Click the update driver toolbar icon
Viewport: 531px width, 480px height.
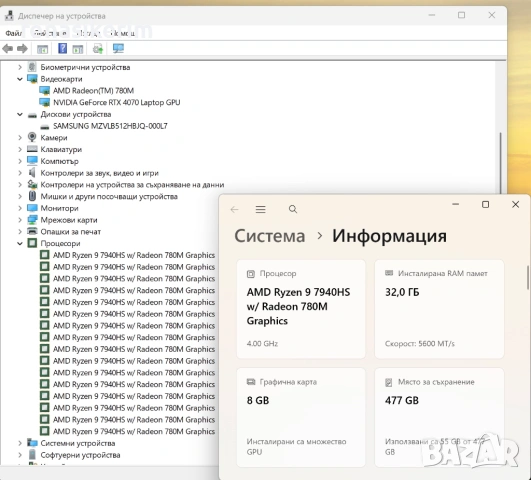coord(98,49)
